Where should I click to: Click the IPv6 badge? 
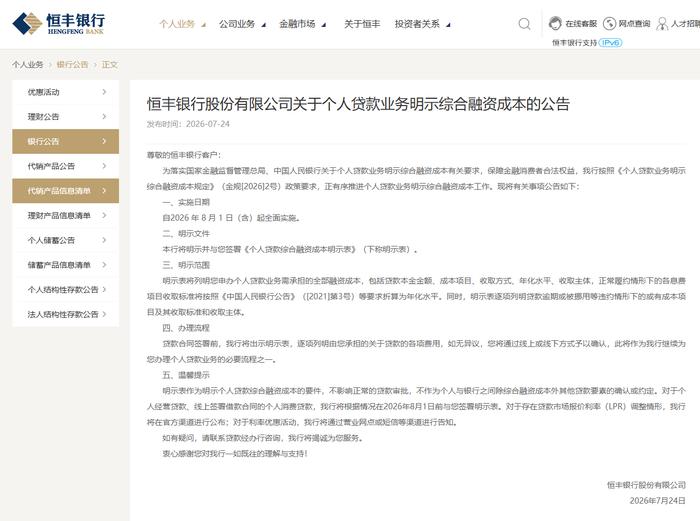click(x=610, y=42)
